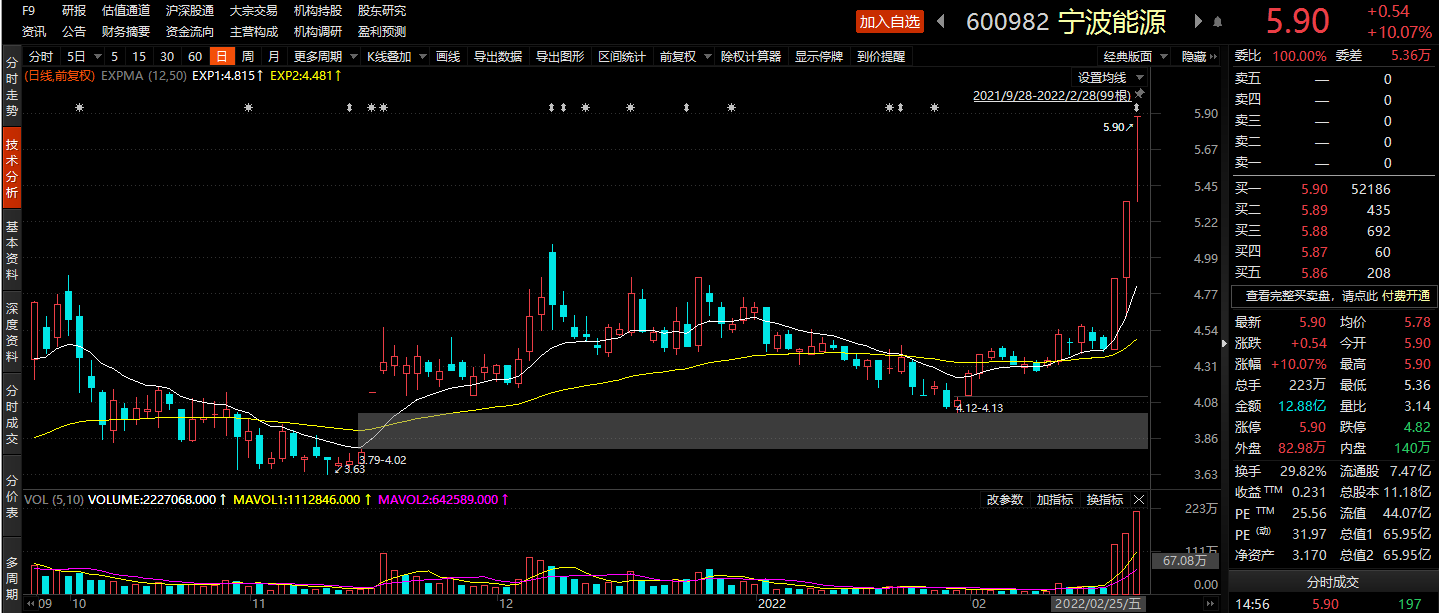This screenshot has height=613, width=1439.
Task: Open the 更多周期 dropdown
Action: (x=324, y=57)
